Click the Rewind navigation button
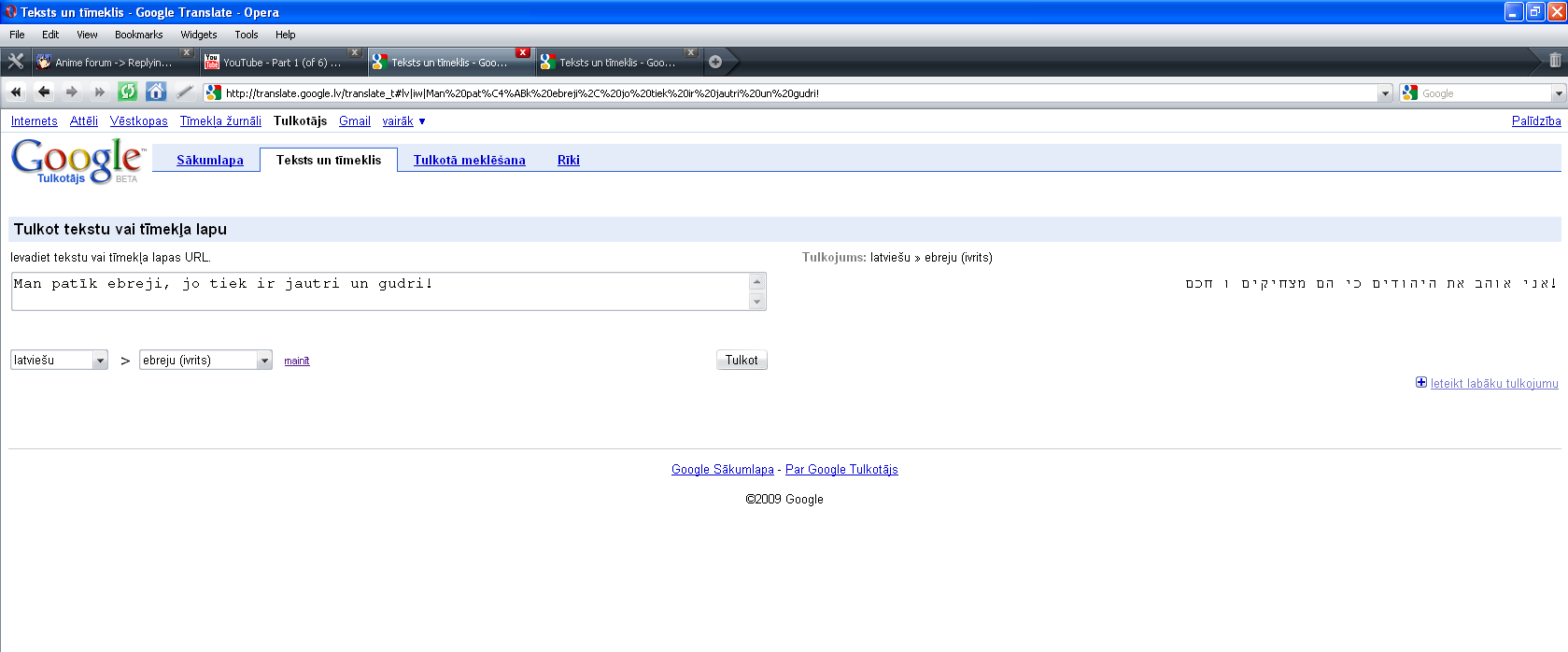1568x652 pixels. click(16, 92)
